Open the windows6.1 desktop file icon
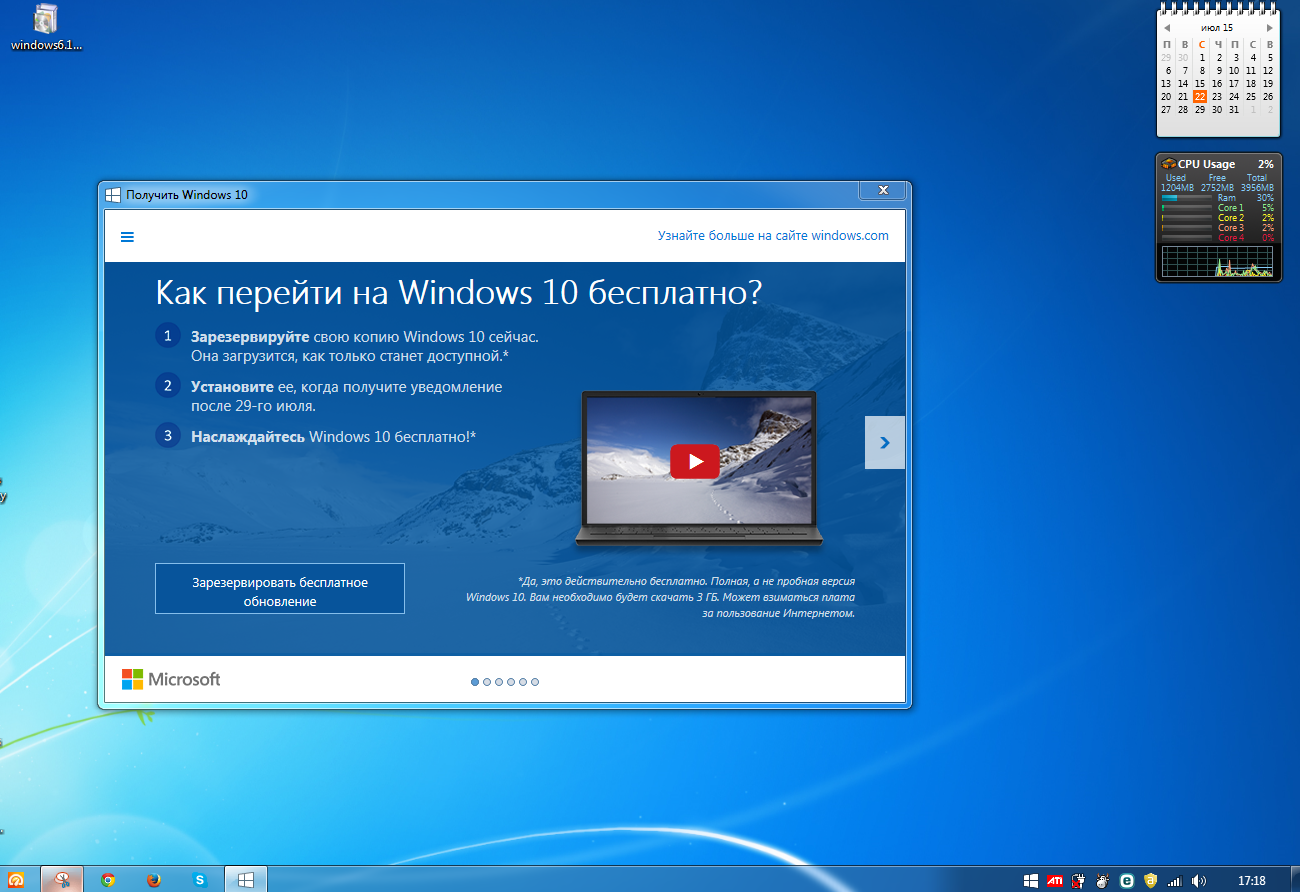This screenshot has width=1300, height=892. [x=46, y=27]
